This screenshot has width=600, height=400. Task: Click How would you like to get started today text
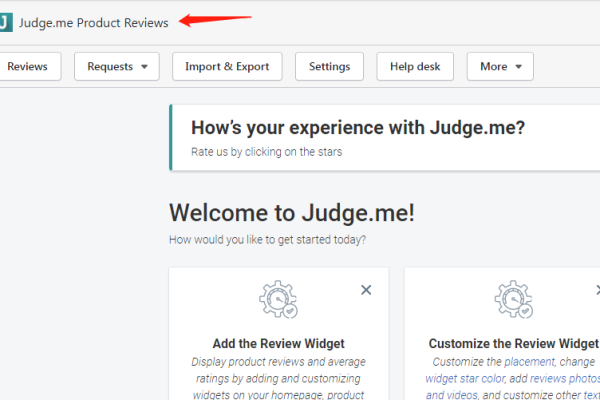(x=267, y=240)
